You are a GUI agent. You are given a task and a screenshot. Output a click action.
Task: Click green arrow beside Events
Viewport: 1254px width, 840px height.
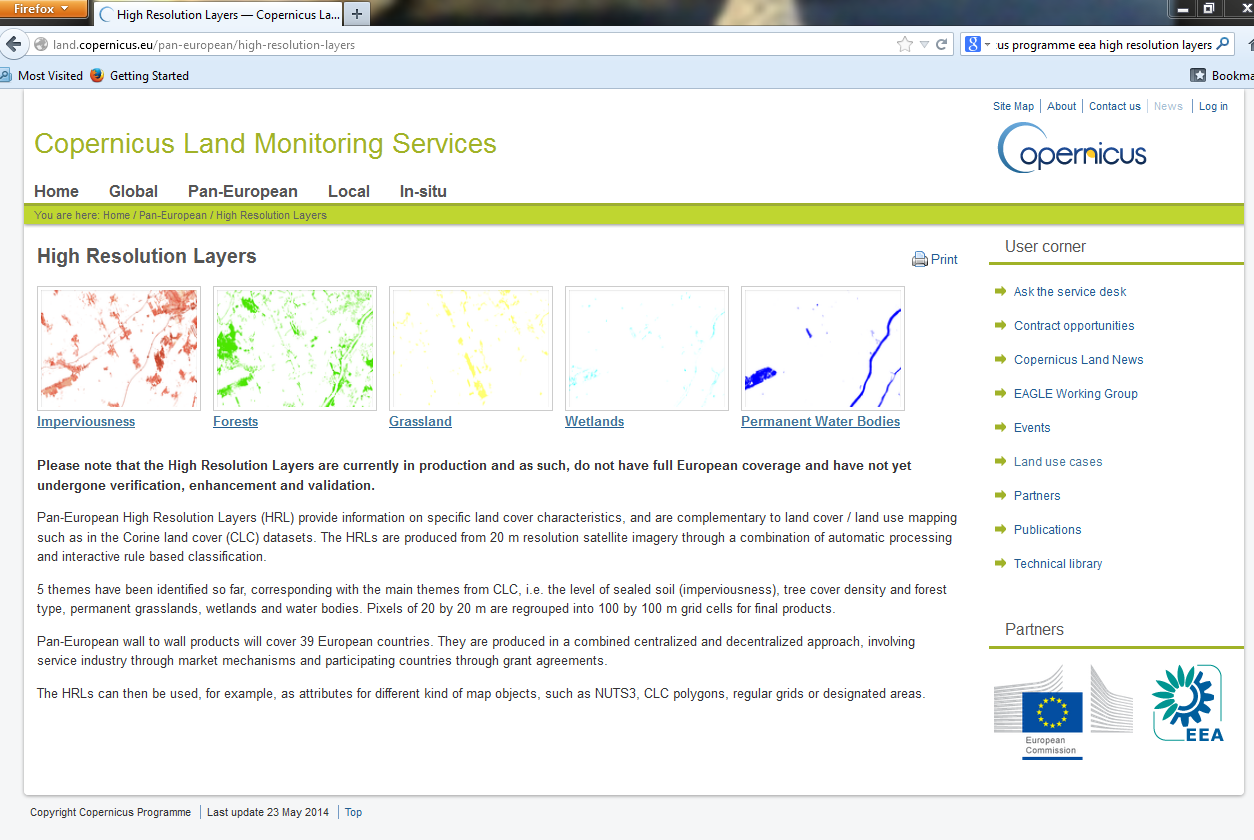[x=1000, y=427]
